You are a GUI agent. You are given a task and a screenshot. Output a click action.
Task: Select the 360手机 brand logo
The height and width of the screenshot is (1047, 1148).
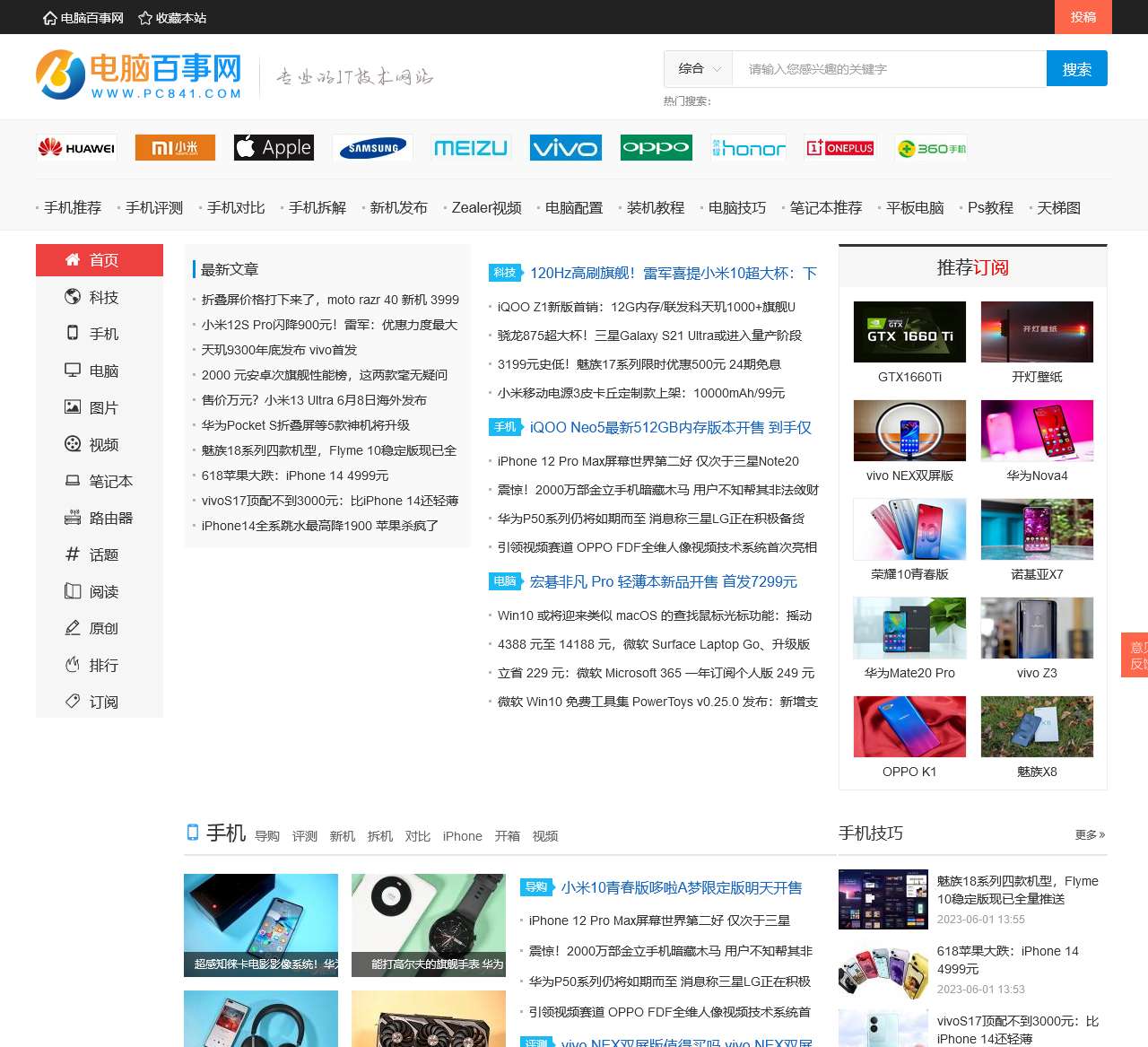click(x=932, y=148)
